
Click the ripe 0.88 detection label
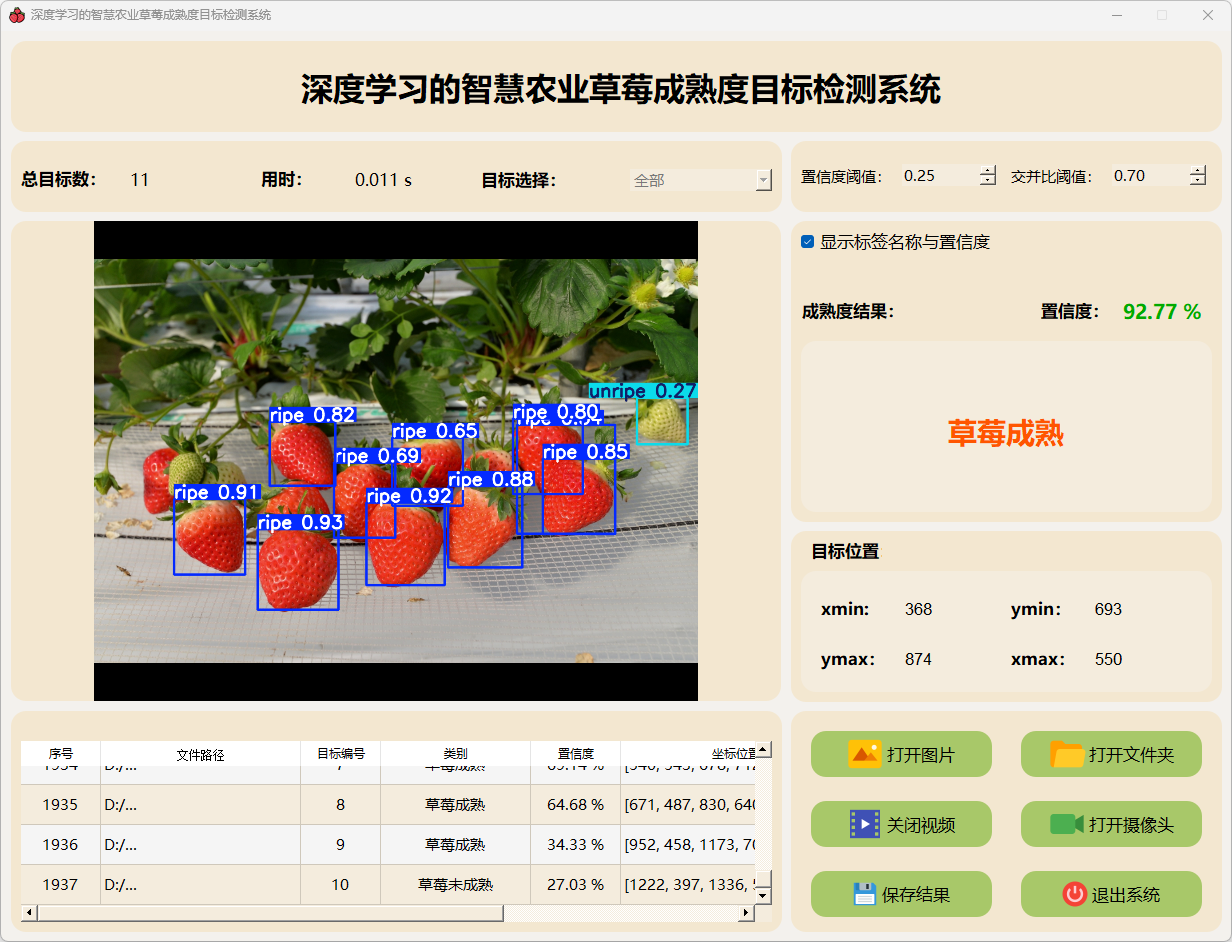pyautogui.click(x=491, y=479)
